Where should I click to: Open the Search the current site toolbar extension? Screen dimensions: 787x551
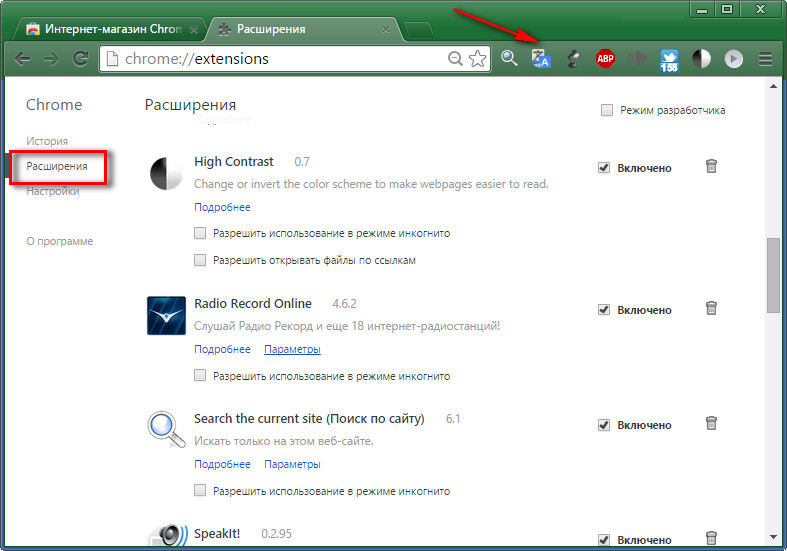pyautogui.click(x=509, y=59)
